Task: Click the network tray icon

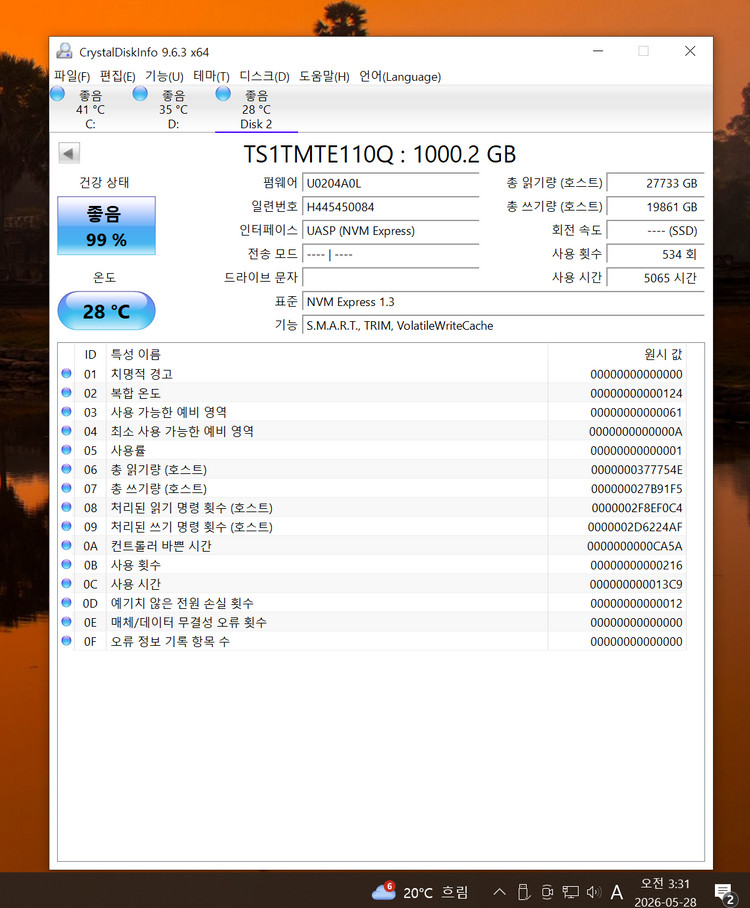Action: (x=570, y=892)
